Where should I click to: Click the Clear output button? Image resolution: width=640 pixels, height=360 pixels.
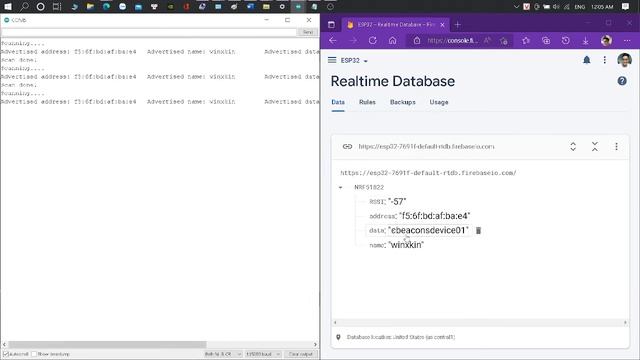pyautogui.click(x=300, y=354)
